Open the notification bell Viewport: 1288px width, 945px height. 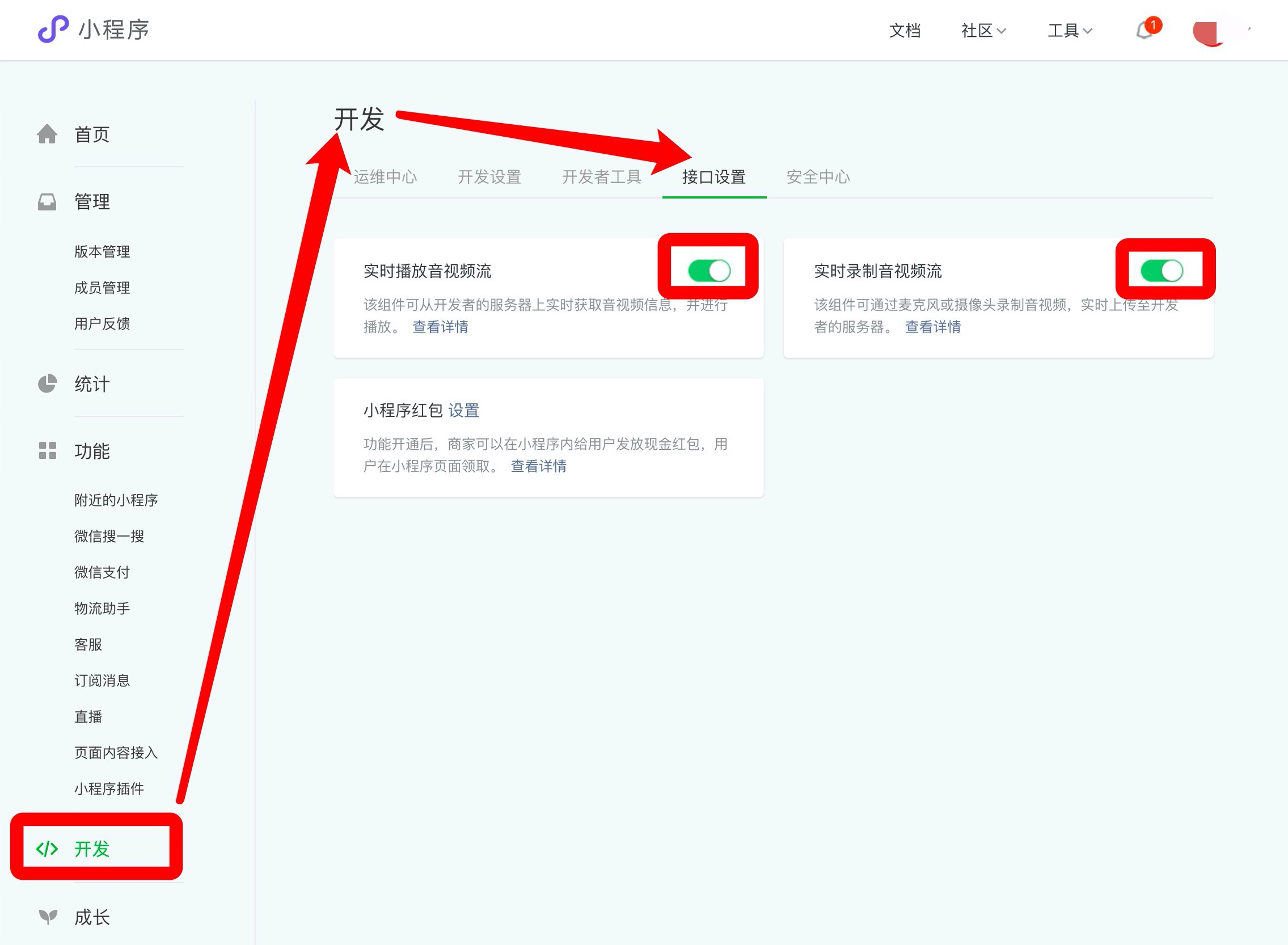tap(1145, 30)
